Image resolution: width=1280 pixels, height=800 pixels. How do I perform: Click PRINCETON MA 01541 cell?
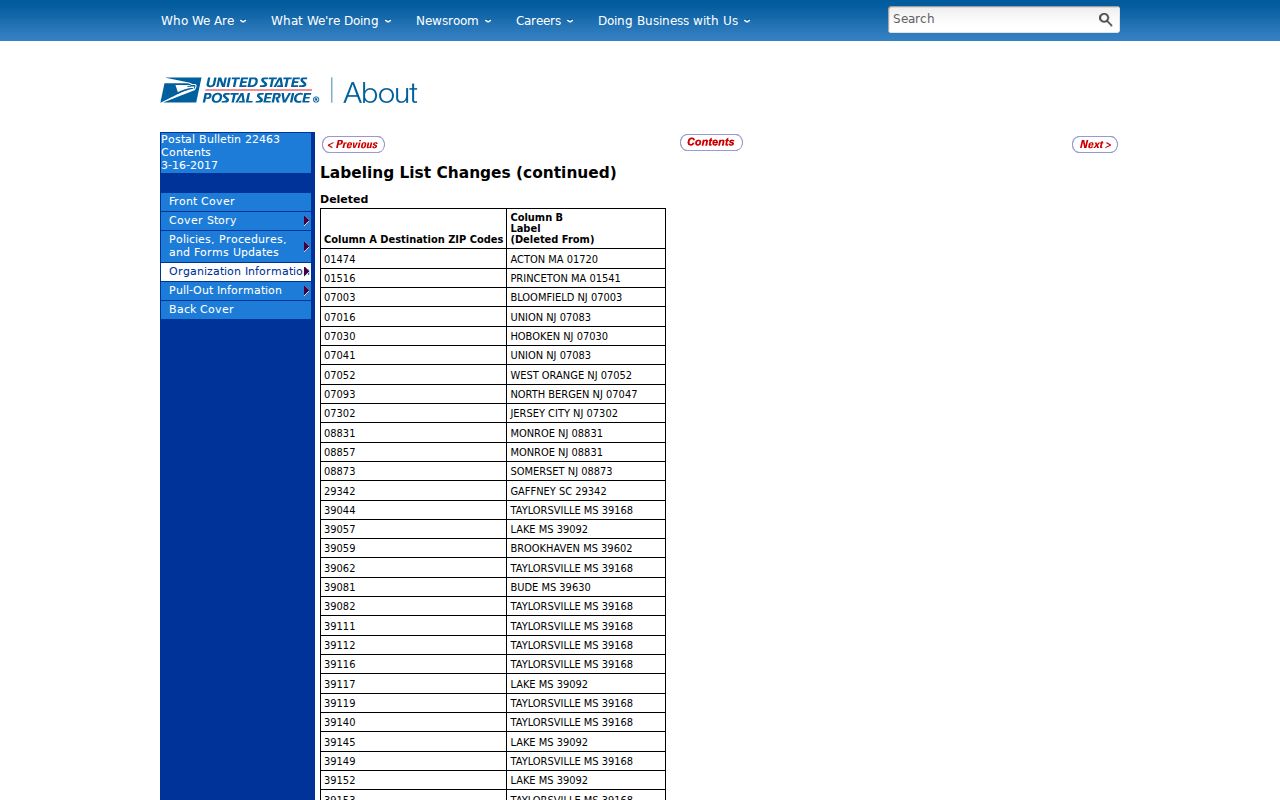pos(586,278)
